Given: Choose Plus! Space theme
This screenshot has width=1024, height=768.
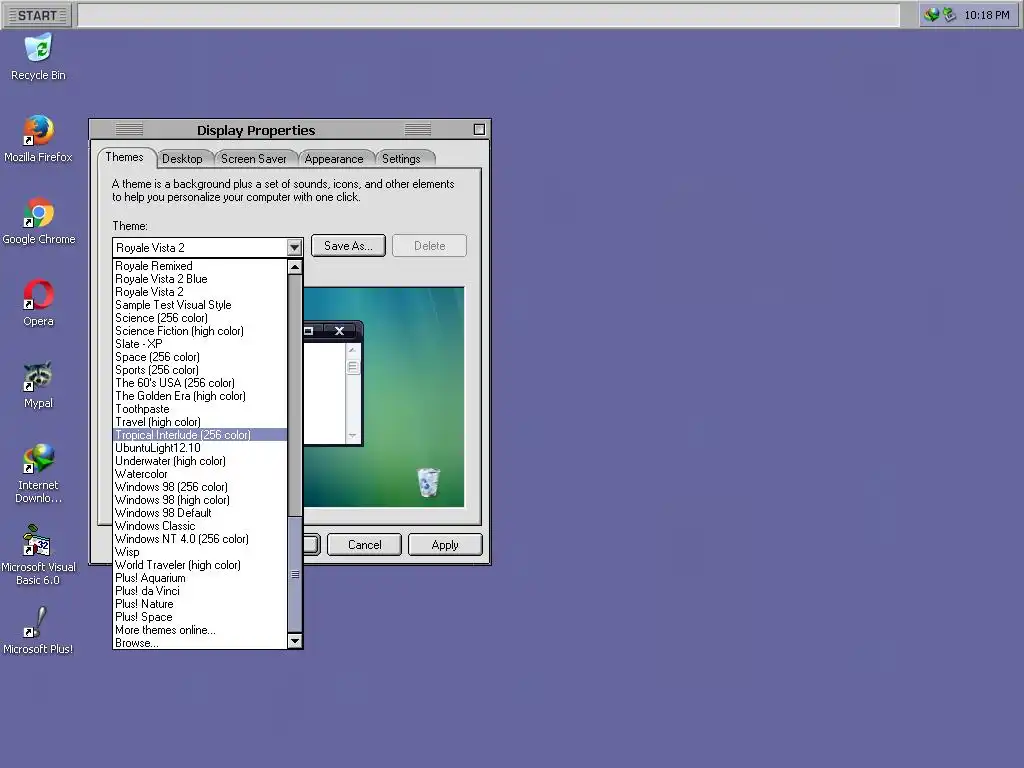Looking at the screenshot, I should point(200,617).
